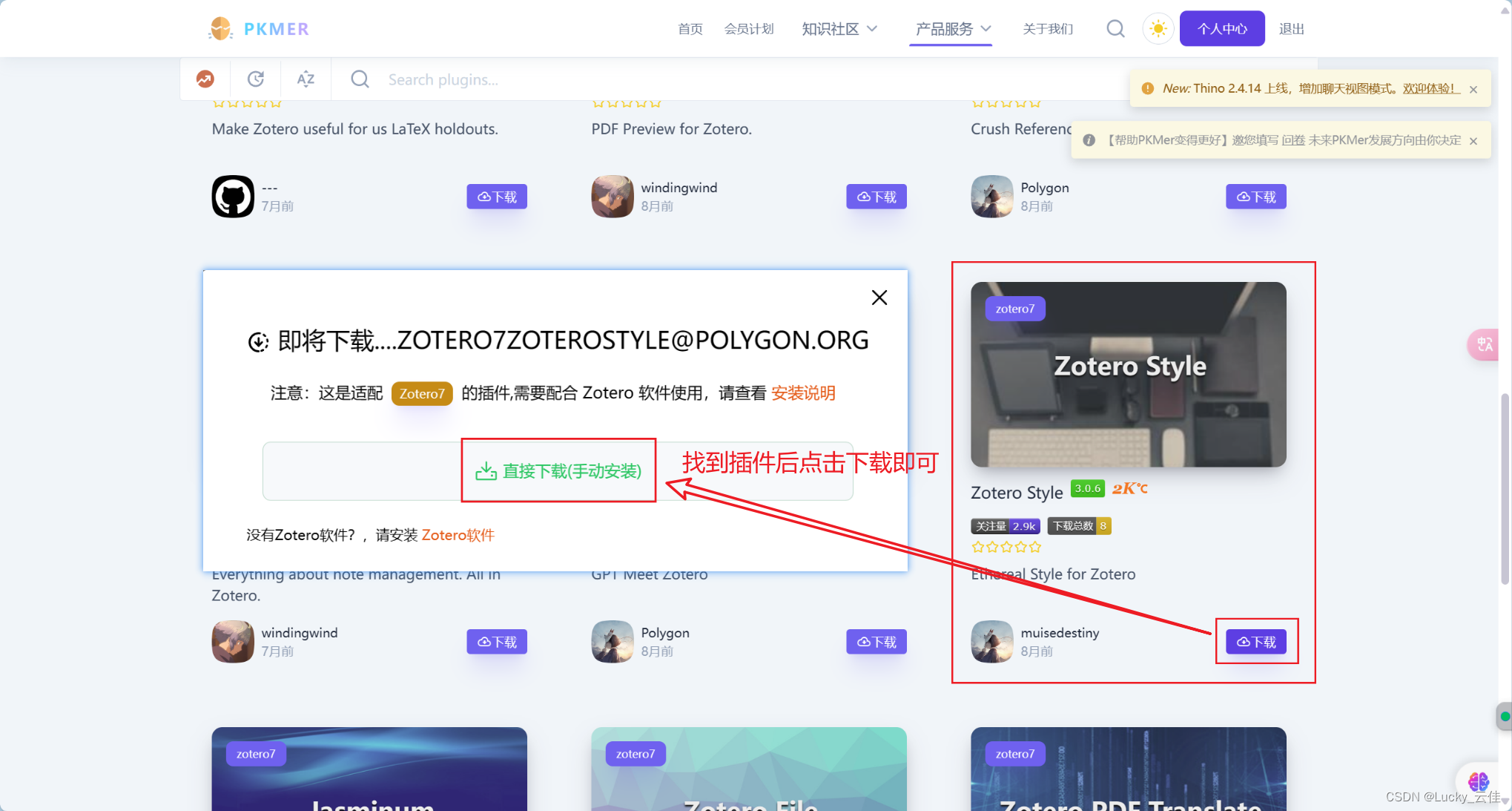1512x811 pixels.
Task: Expand the 知识社区 dropdown
Action: 839,29
